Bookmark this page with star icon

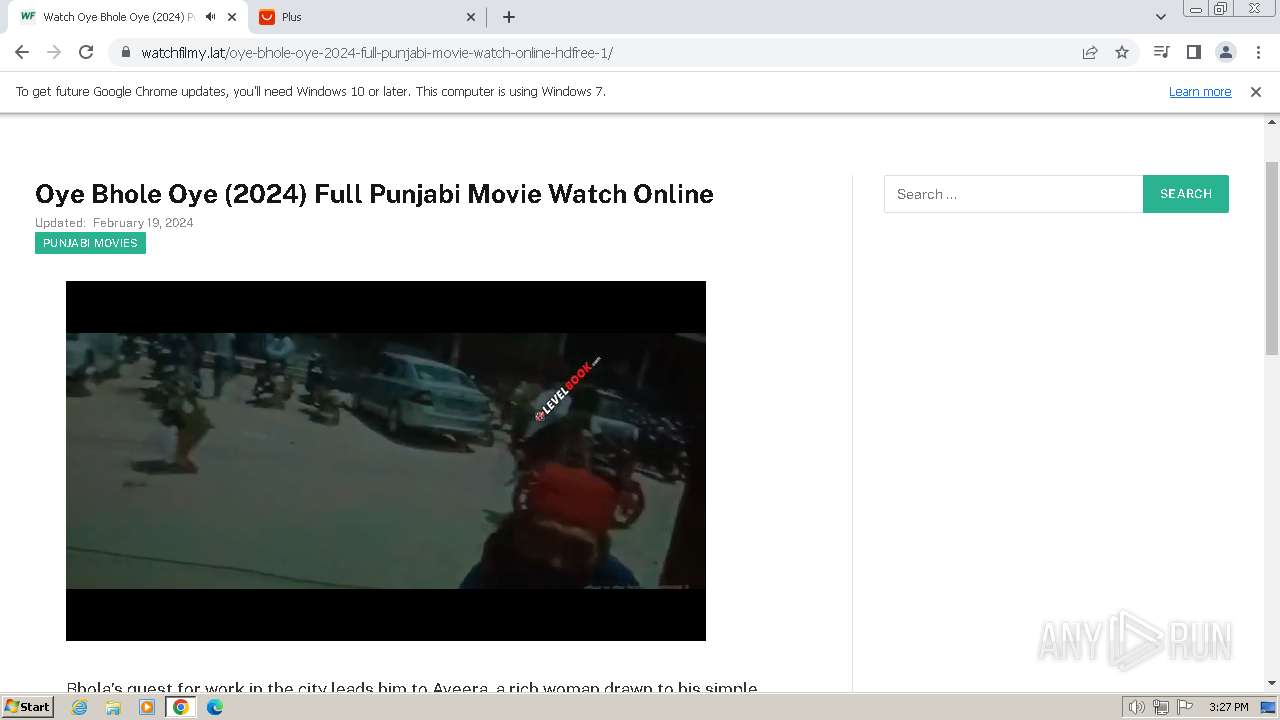pyautogui.click(x=1122, y=52)
